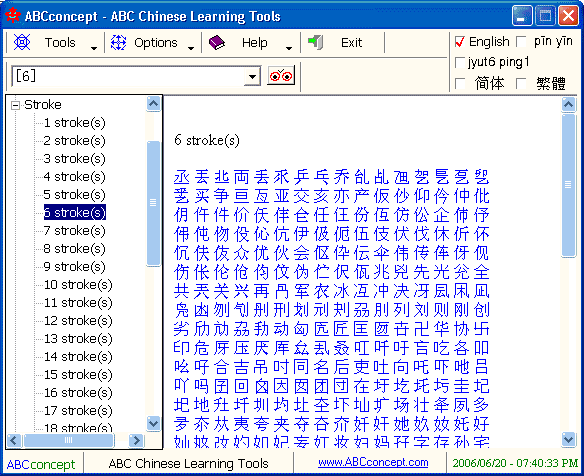Open the Tools menu

[x=60, y=42]
